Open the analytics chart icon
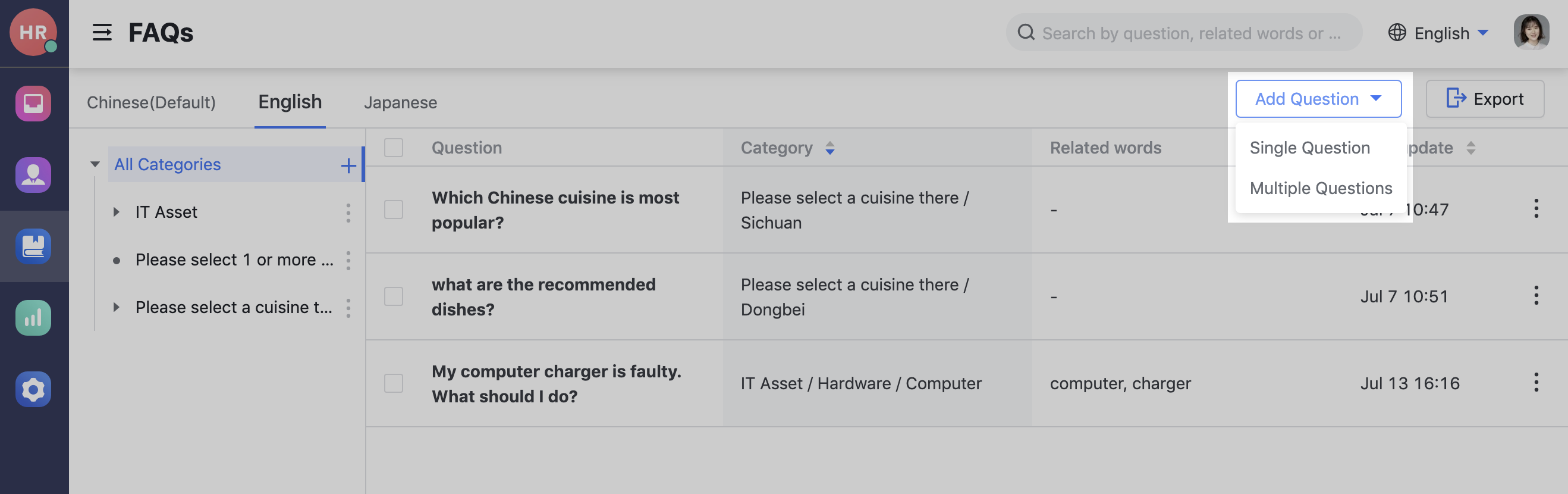The height and width of the screenshot is (494, 1568). click(x=33, y=317)
